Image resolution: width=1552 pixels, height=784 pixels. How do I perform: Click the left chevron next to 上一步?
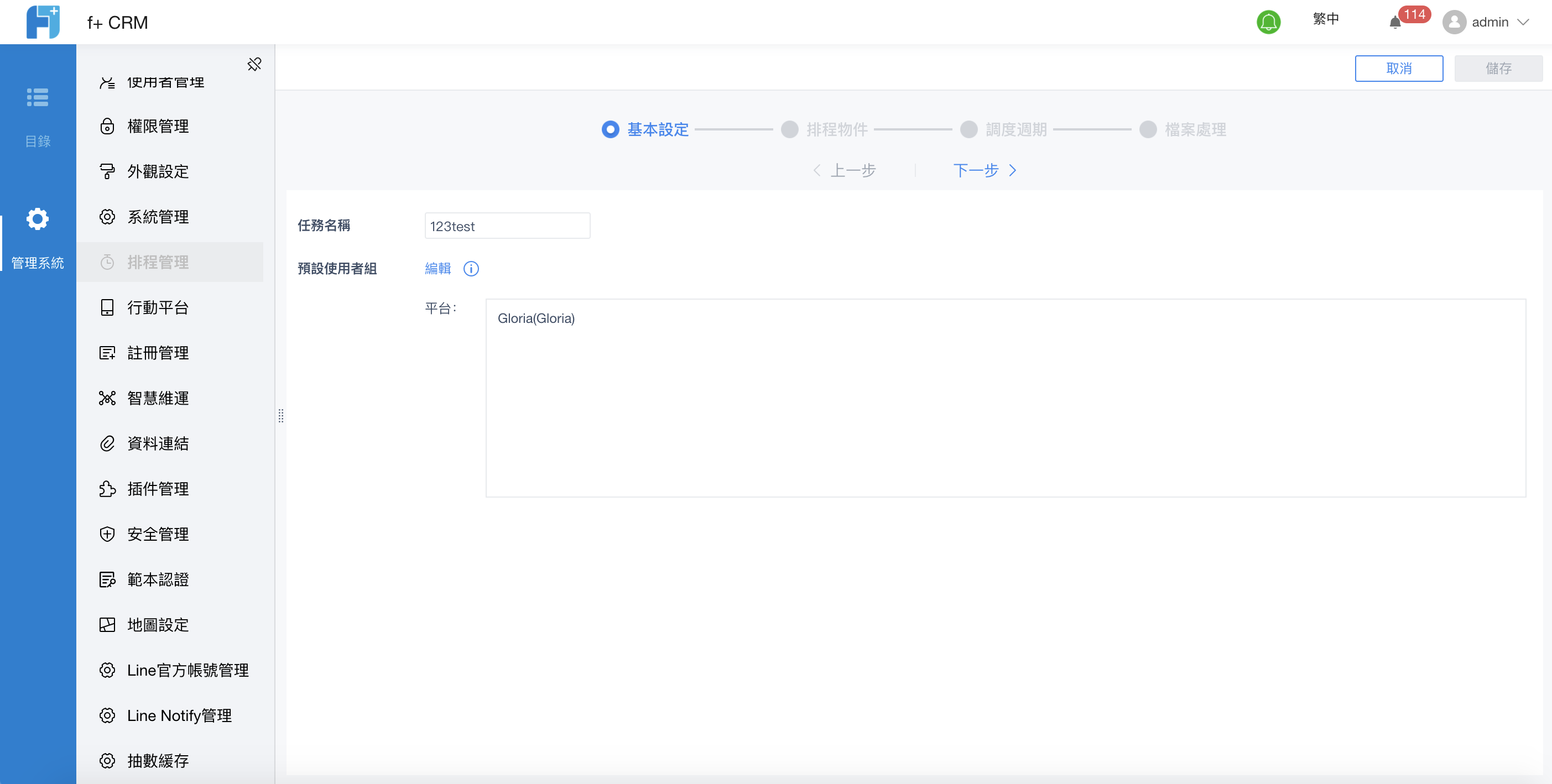817,170
